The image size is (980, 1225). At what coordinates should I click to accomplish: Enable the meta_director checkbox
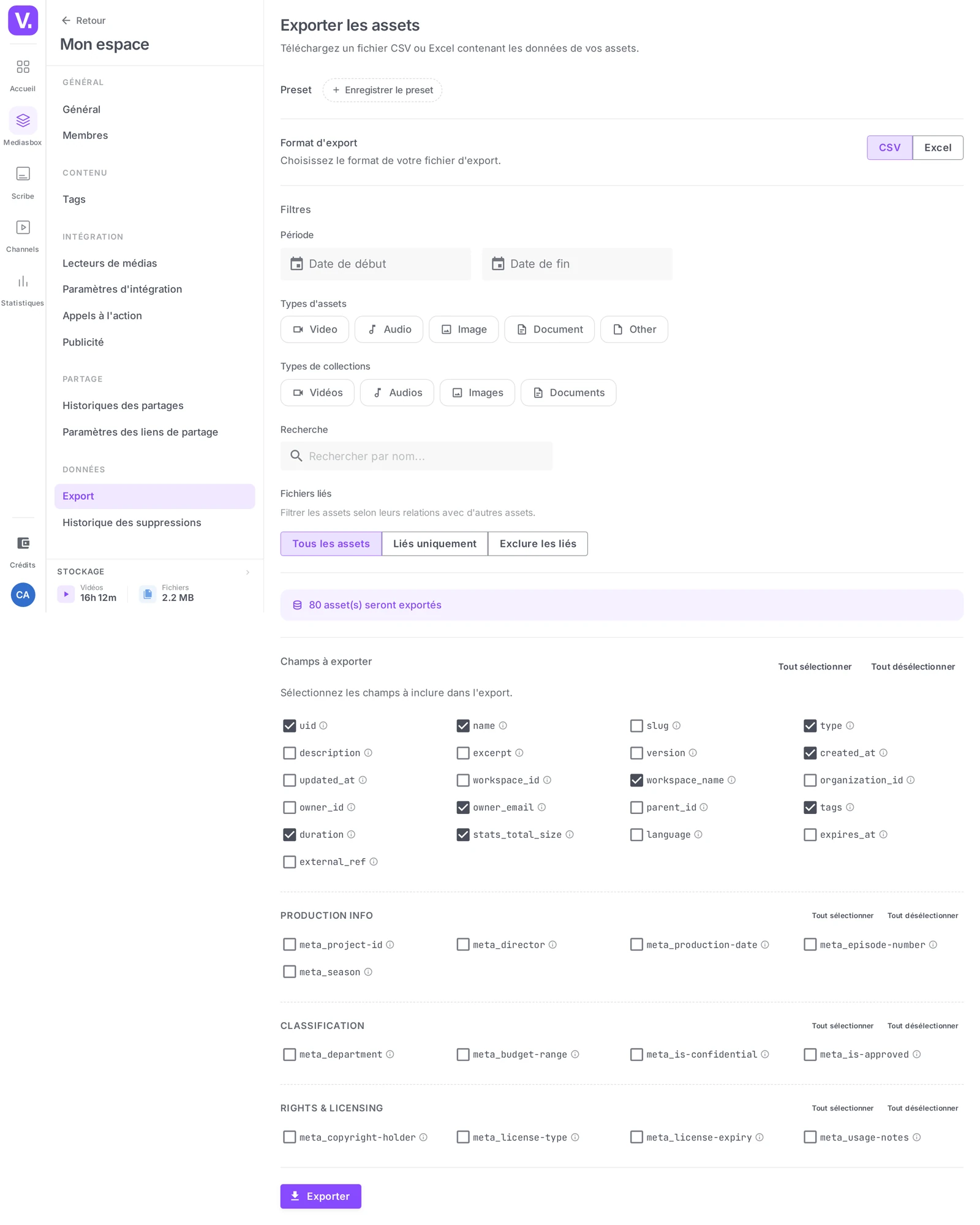[x=463, y=944]
